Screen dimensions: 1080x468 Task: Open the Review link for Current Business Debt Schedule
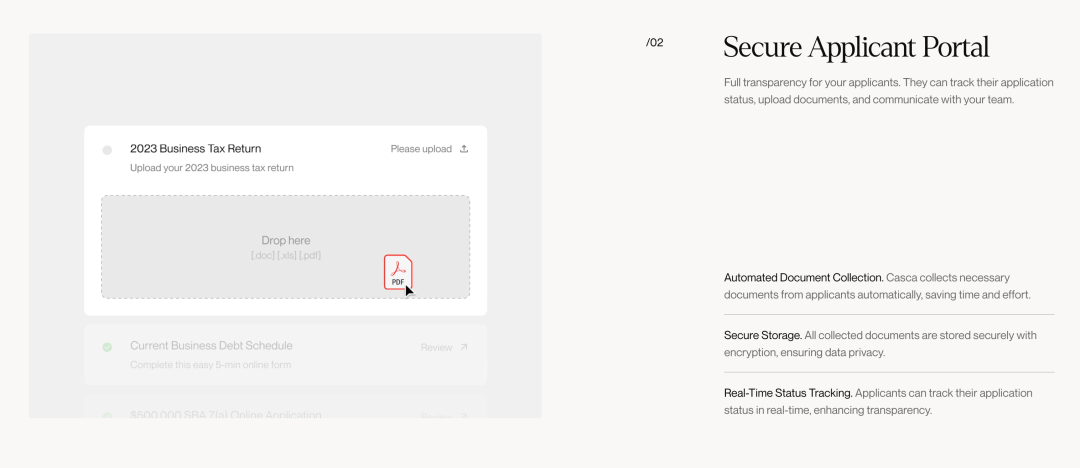(x=436, y=347)
